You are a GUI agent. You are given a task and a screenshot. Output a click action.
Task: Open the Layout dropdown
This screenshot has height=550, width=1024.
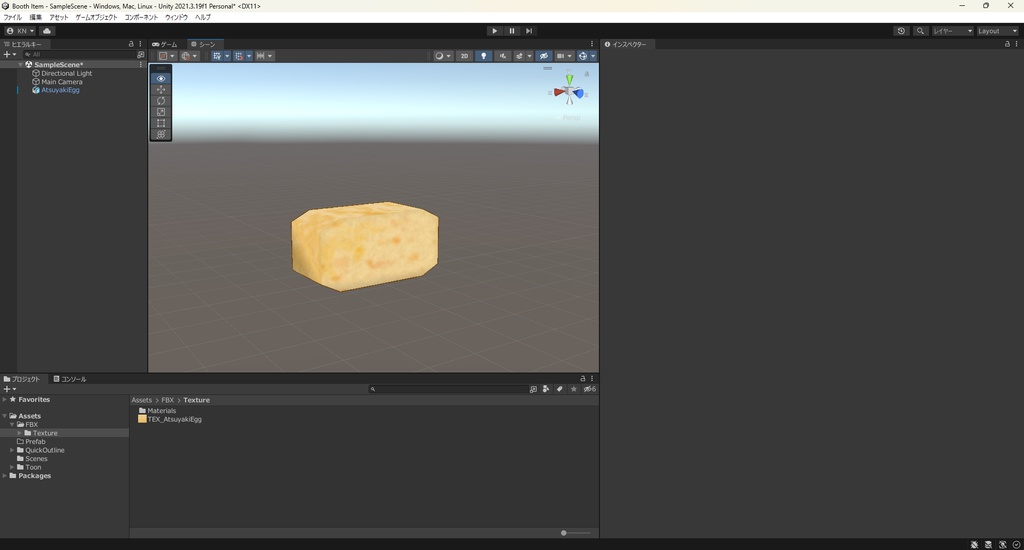(997, 31)
